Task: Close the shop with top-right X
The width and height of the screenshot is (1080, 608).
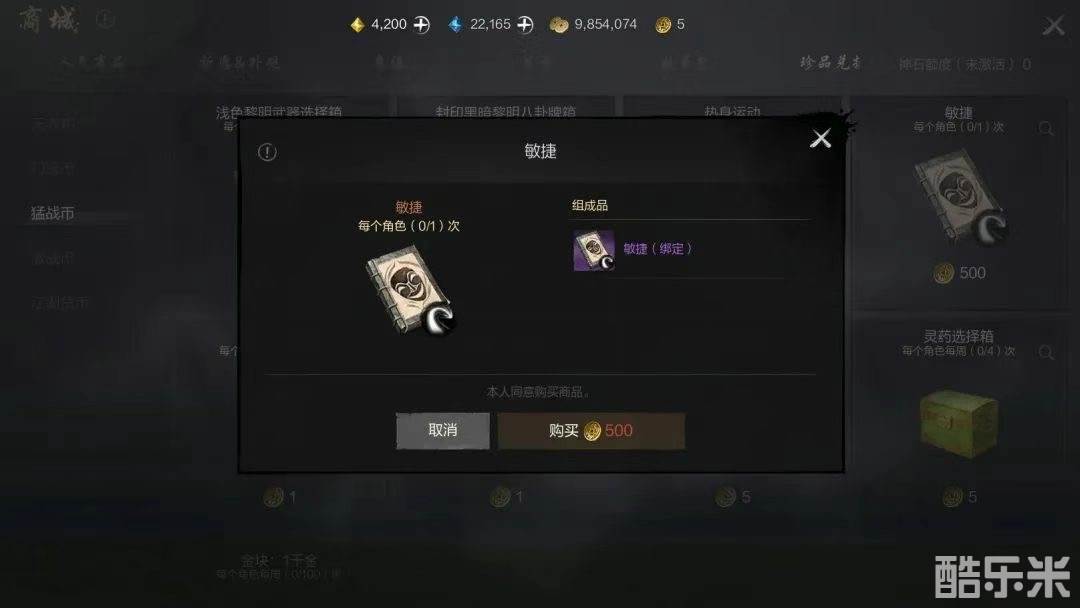Action: [1053, 26]
